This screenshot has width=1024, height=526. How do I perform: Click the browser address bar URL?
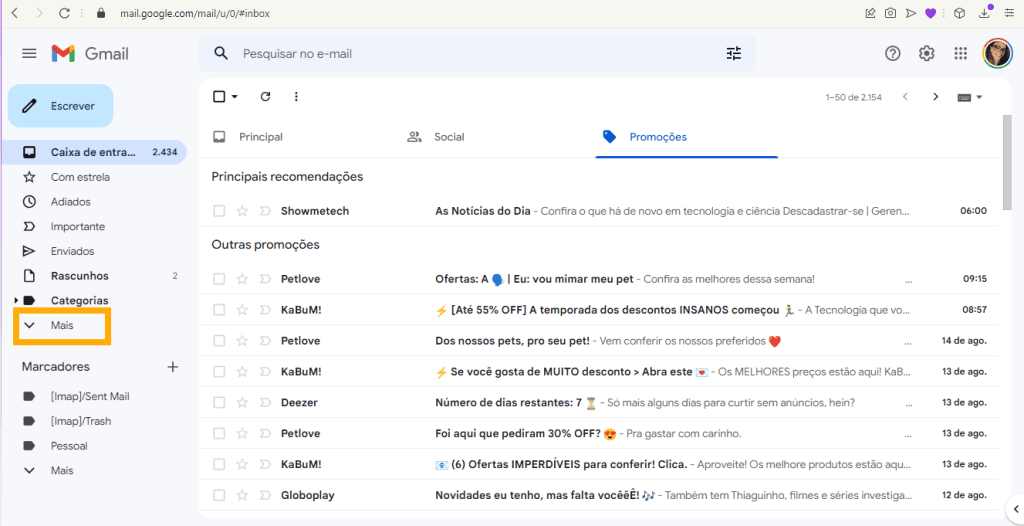[197, 13]
